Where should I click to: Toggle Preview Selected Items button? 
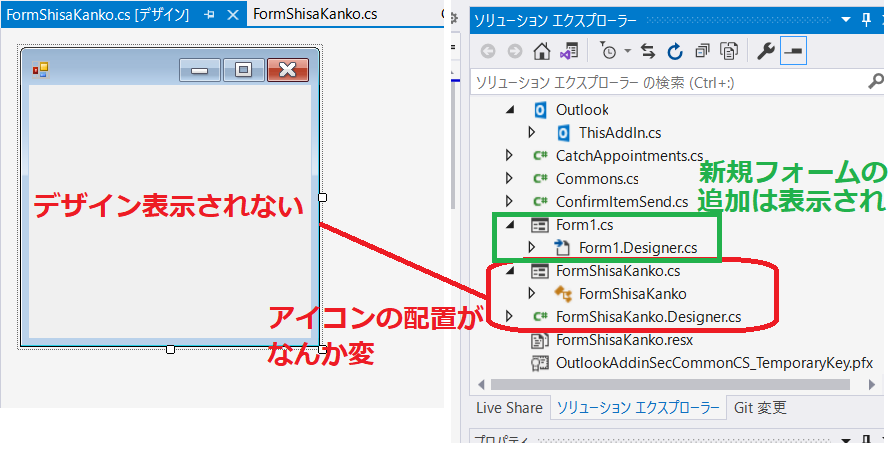point(794,51)
